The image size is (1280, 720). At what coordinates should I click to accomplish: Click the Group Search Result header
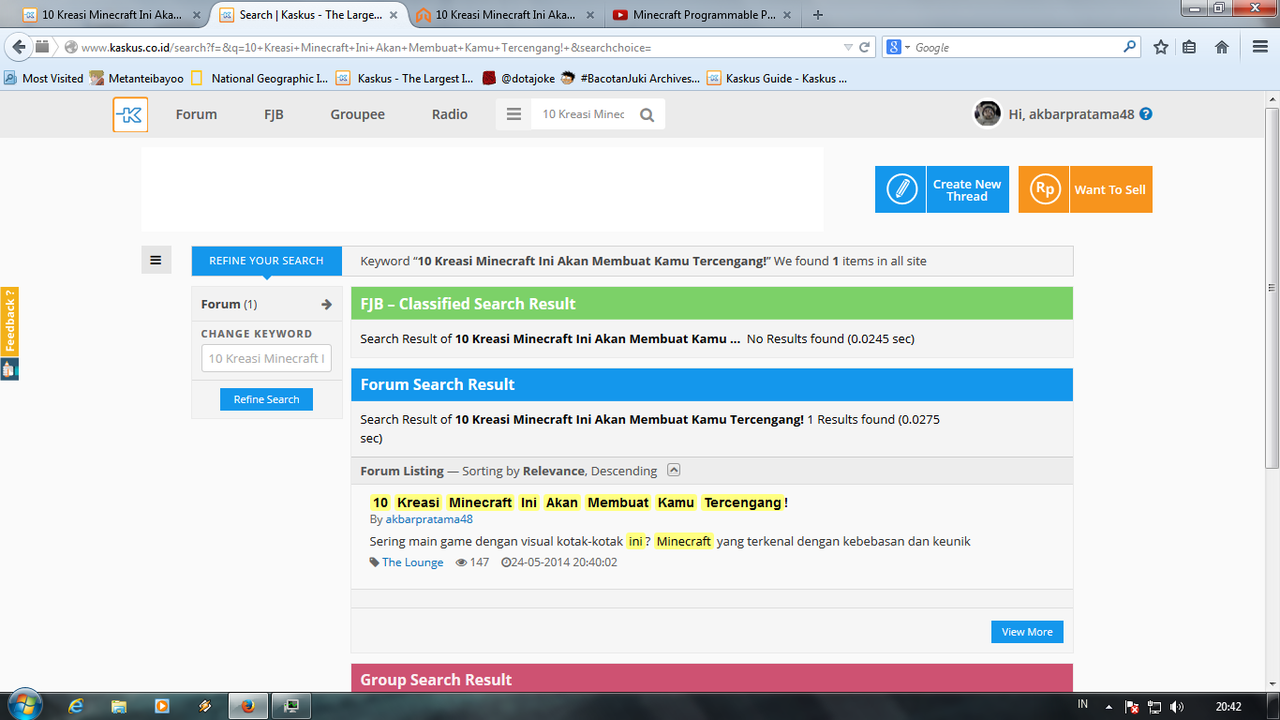pos(711,677)
